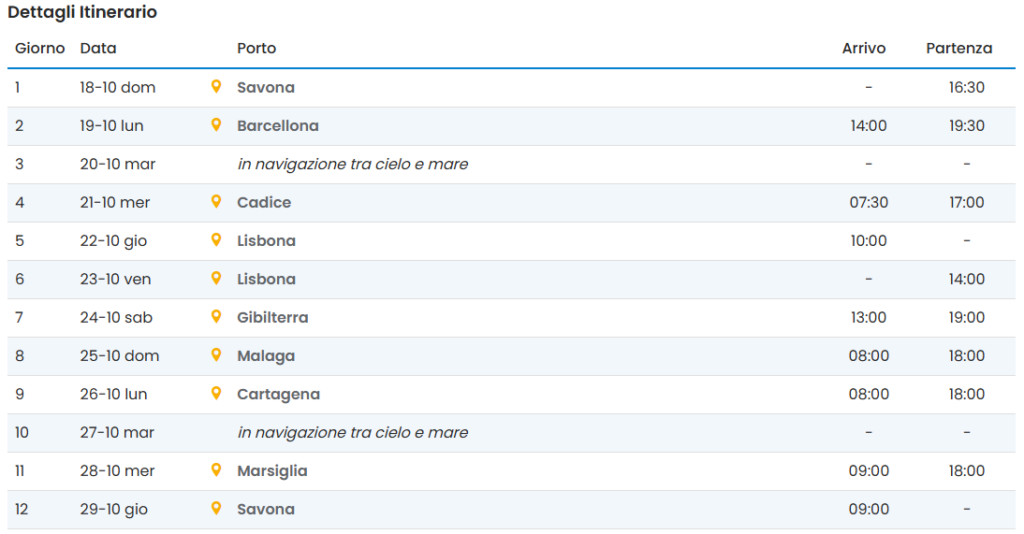Click the map pin on the 22-10 gio Lisbona row

tap(216, 240)
